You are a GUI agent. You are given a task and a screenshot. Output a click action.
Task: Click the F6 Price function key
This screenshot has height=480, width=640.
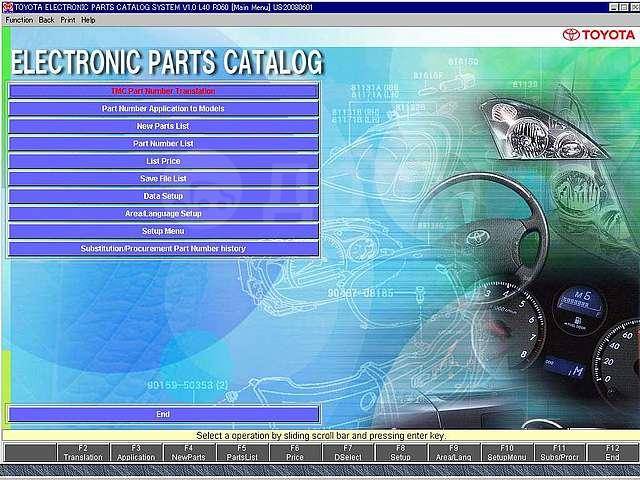tap(295, 453)
